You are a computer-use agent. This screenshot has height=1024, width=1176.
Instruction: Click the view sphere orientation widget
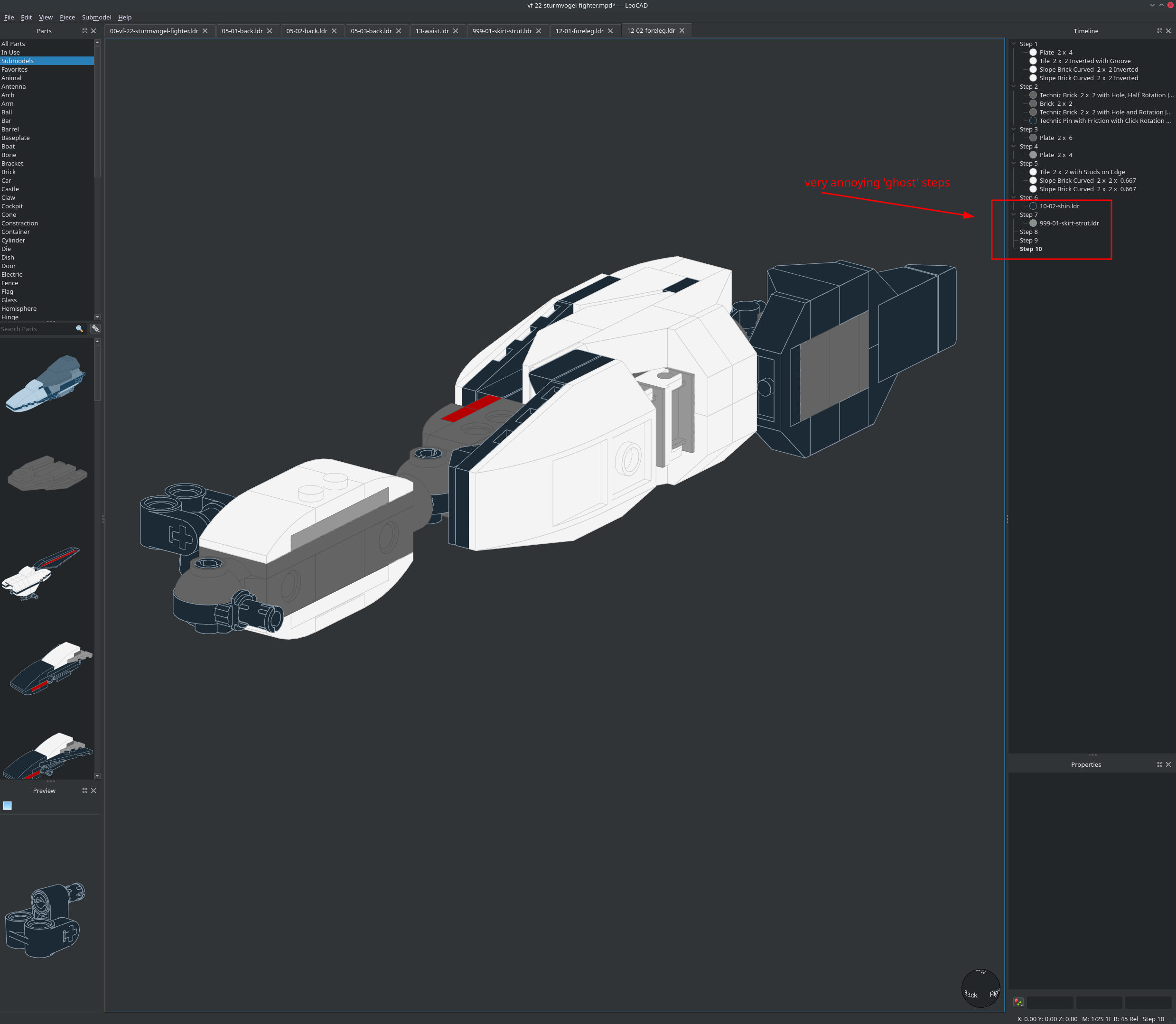point(980,988)
